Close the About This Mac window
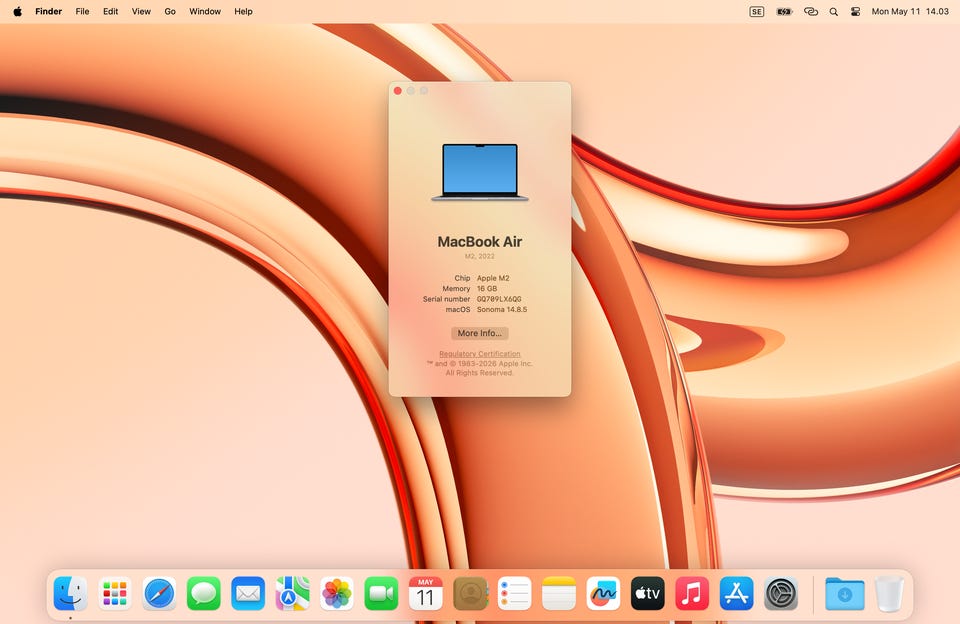Screen dimensions: 960x624 click(397, 91)
